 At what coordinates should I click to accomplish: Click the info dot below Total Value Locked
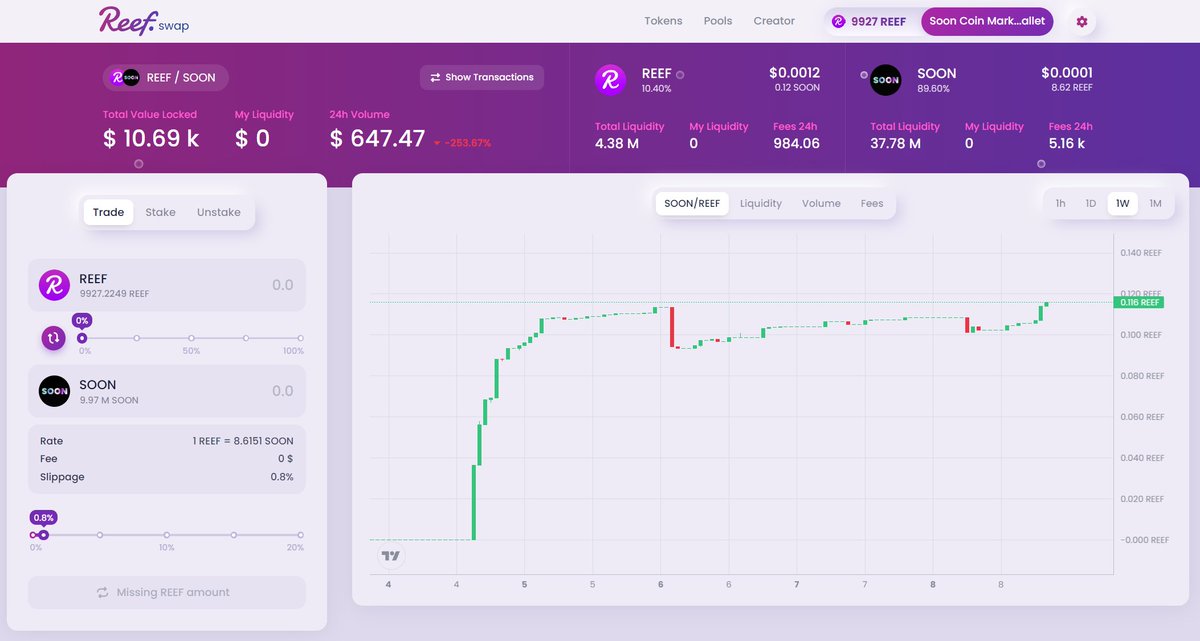click(139, 163)
